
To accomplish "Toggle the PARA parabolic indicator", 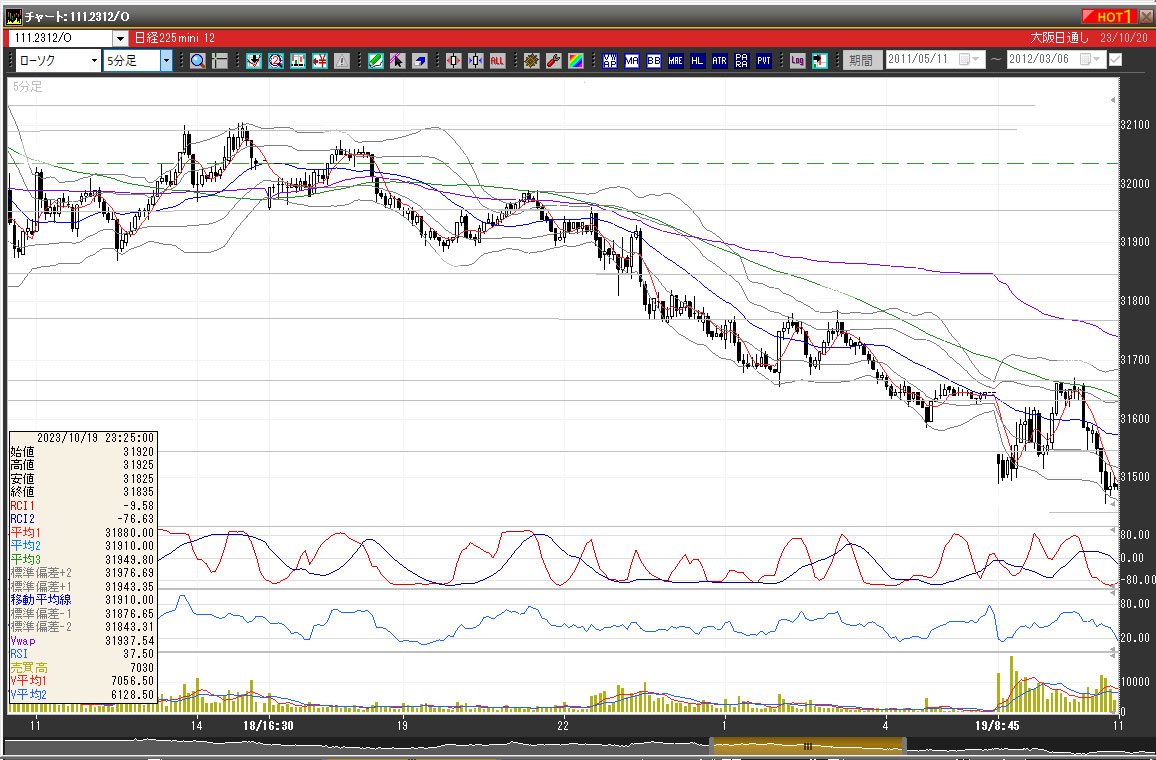I will (x=742, y=60).
